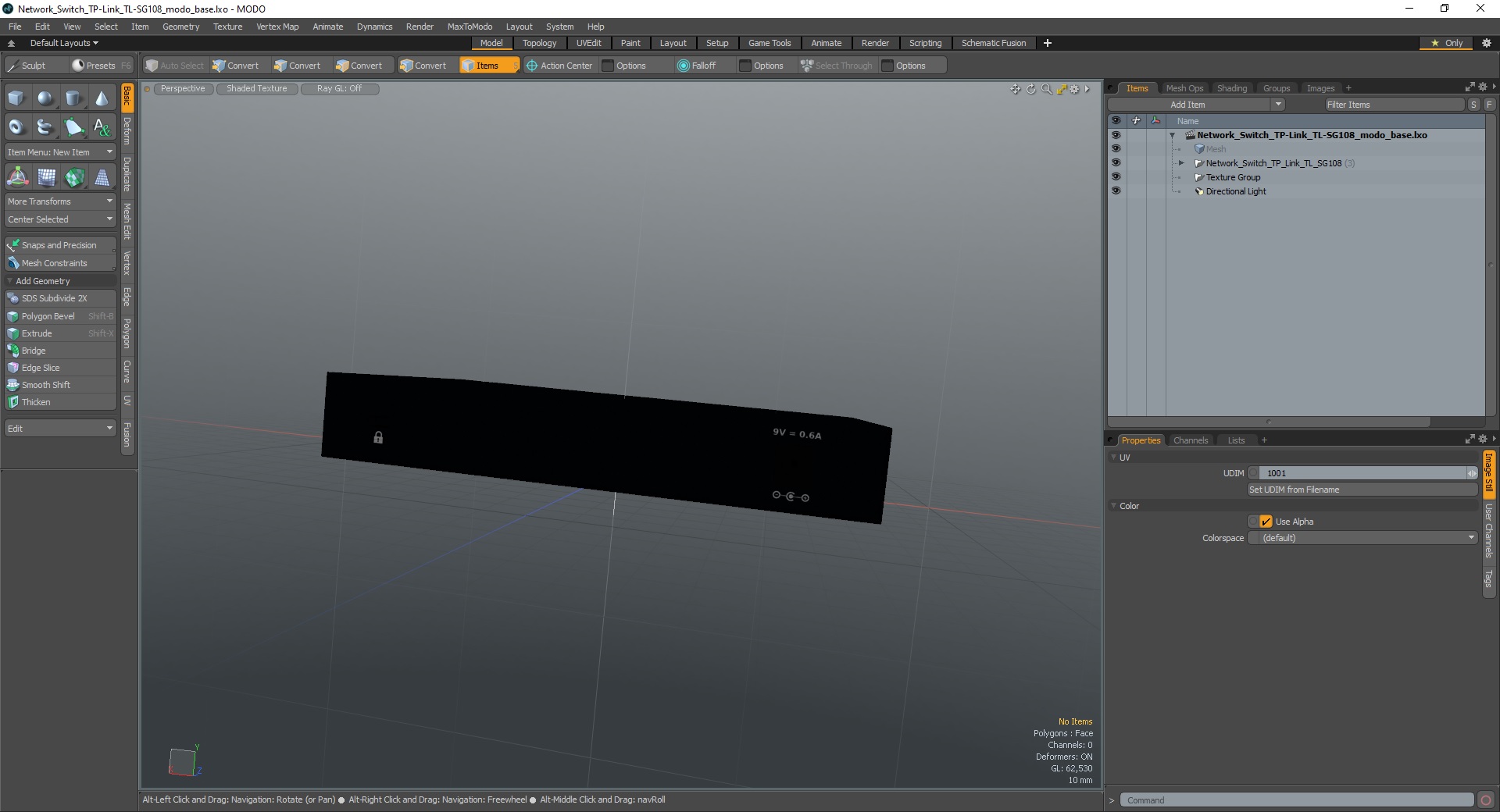Switch to the UVEdit layout tab
1500x812 pixels.
point(588,43)
